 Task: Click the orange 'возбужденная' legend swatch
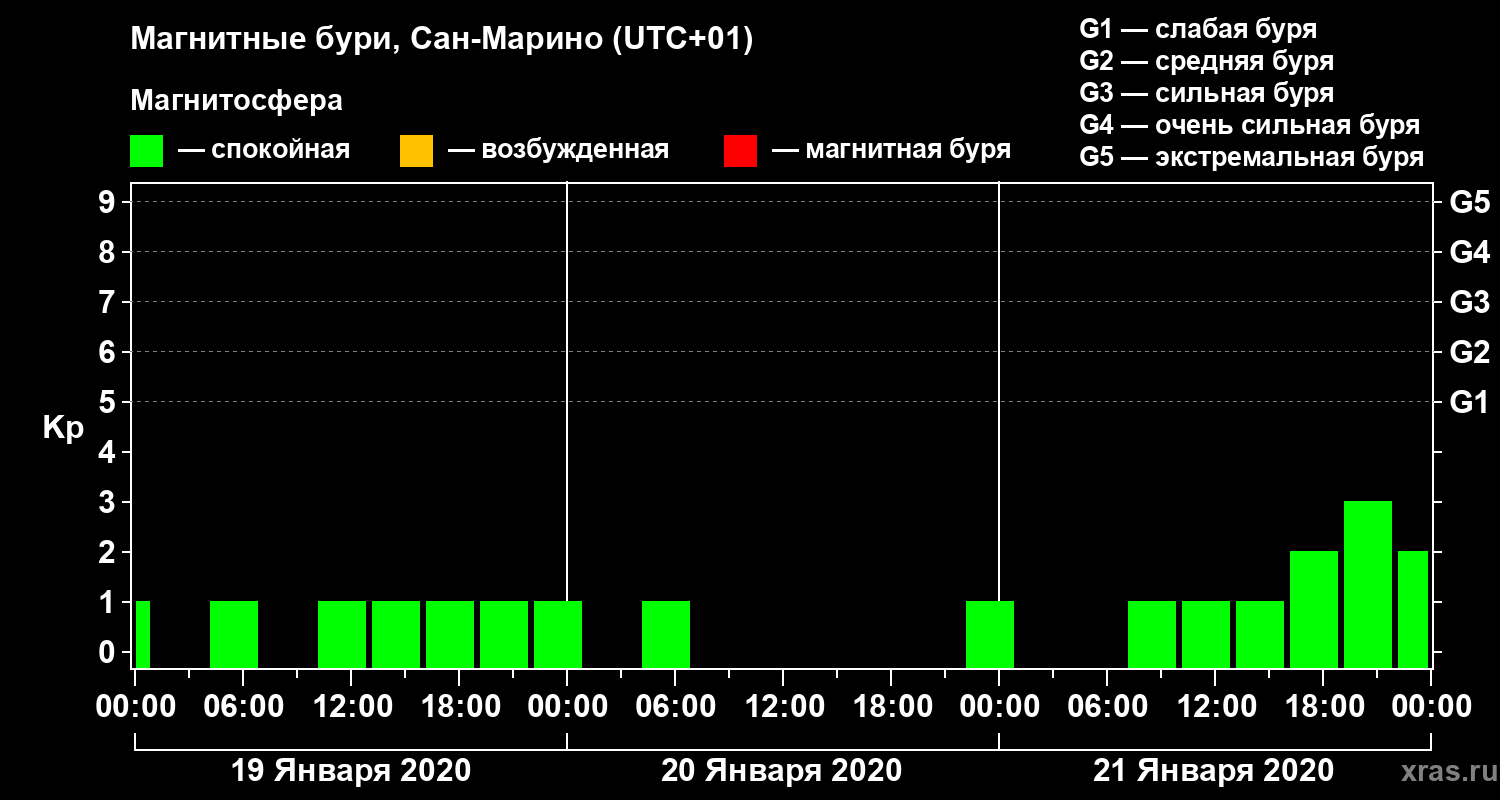tap(416, 151)
